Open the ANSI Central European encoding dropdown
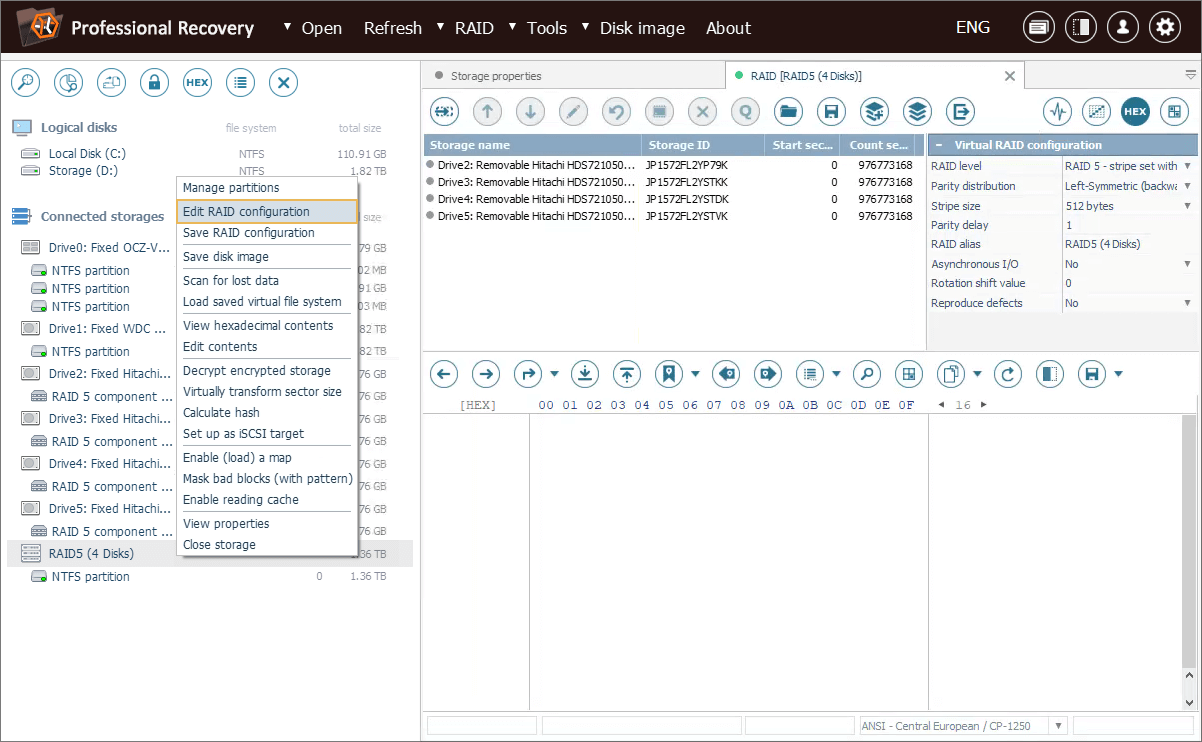1202x742 pixels. (x=1059, y=725)
